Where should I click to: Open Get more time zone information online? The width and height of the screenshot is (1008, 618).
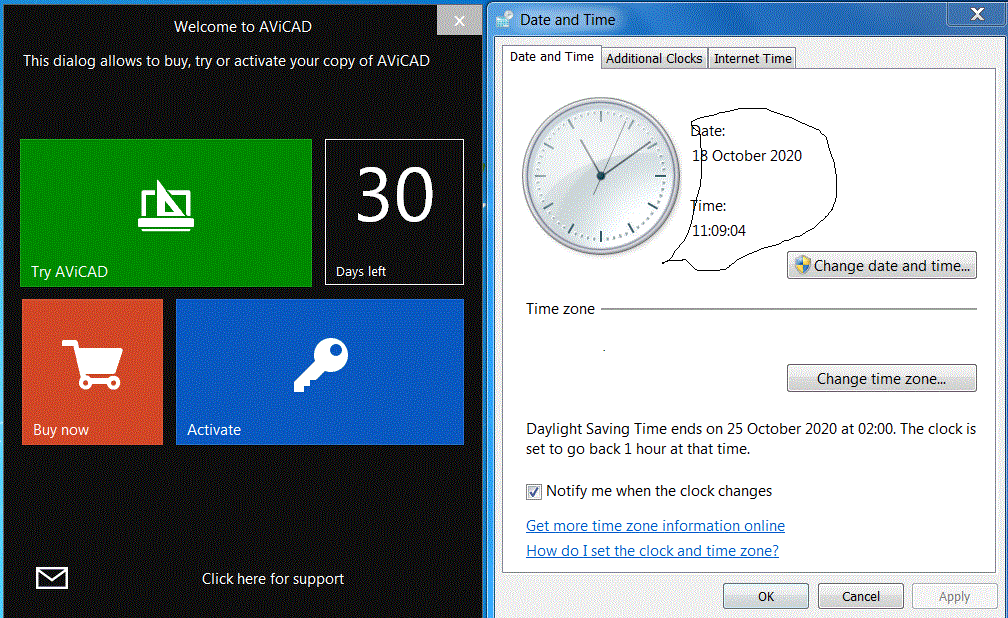pyautogui.click(x=655, y=526)
